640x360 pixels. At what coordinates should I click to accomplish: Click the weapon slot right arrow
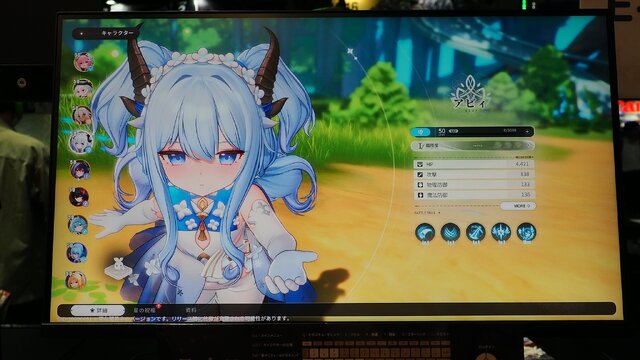point(529,145)
